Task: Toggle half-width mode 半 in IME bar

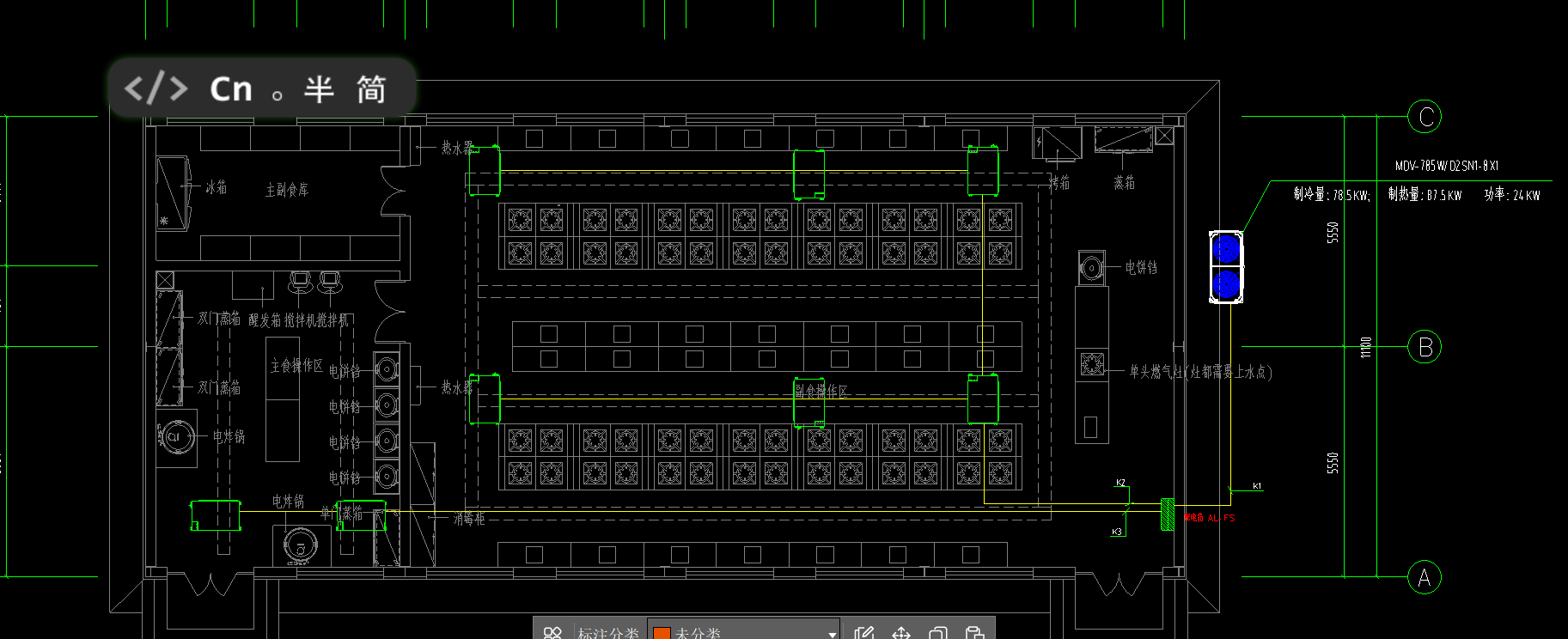Action: click(319, 89)
